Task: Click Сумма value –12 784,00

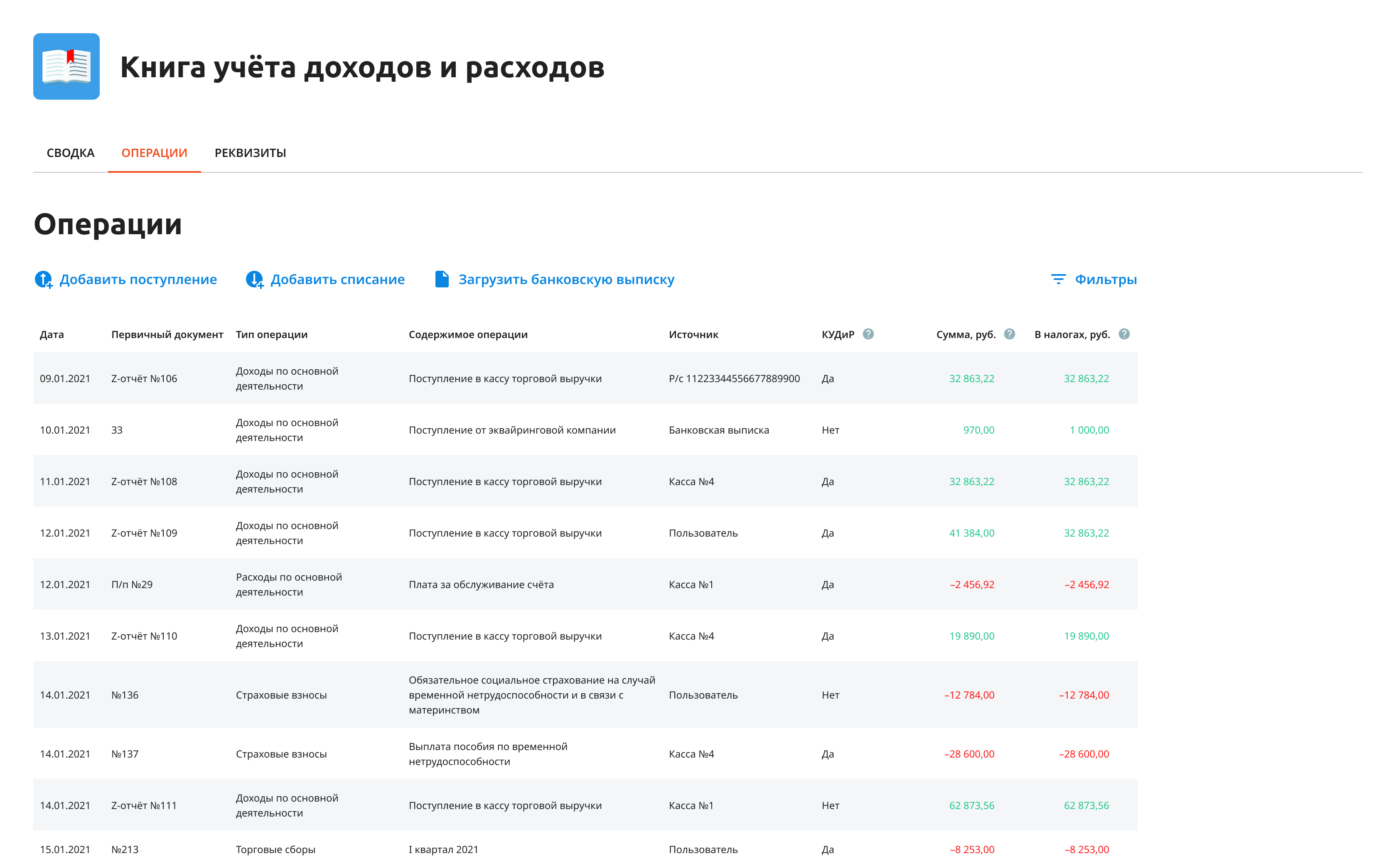Action: (x=969, y=695)
